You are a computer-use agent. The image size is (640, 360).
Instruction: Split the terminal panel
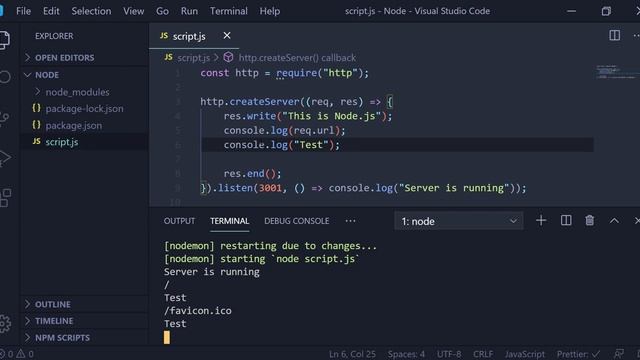click(x=566, y=220)
